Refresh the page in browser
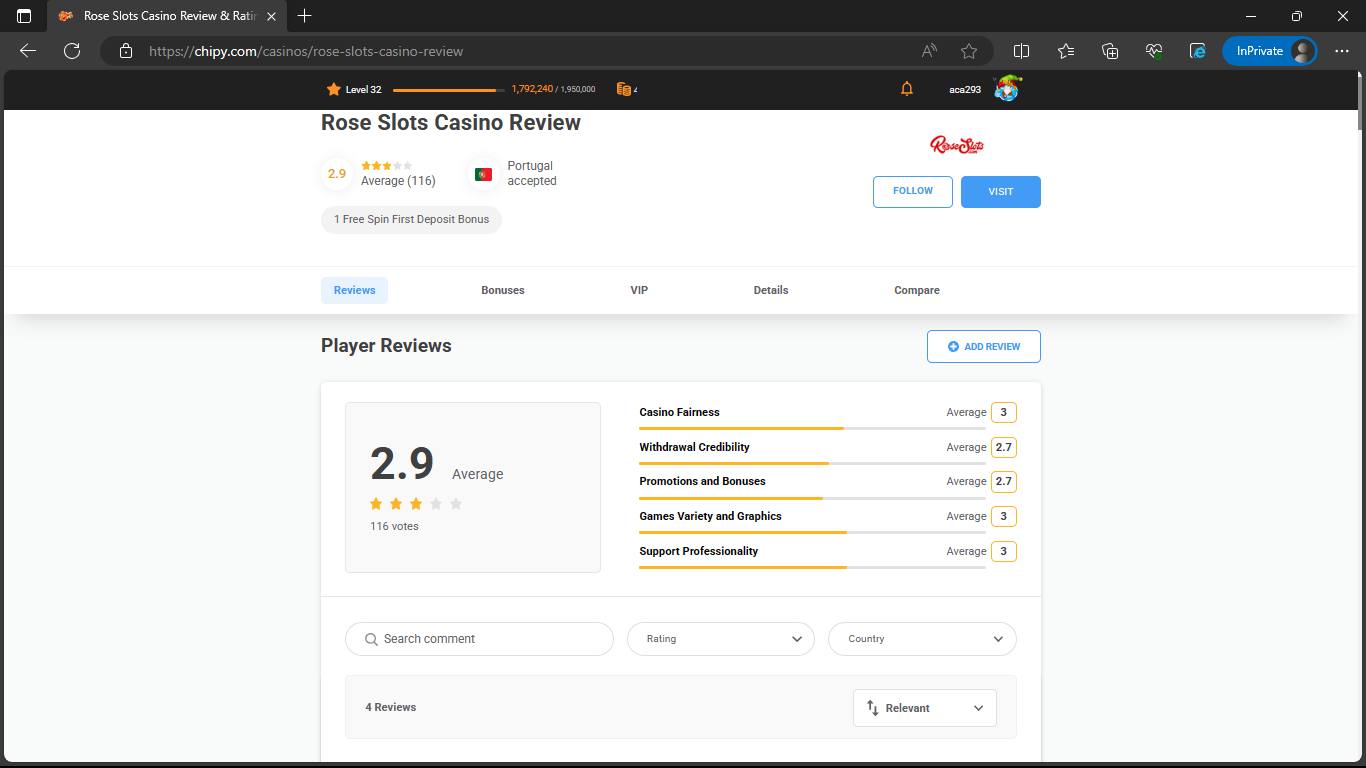 click(72, 51)
